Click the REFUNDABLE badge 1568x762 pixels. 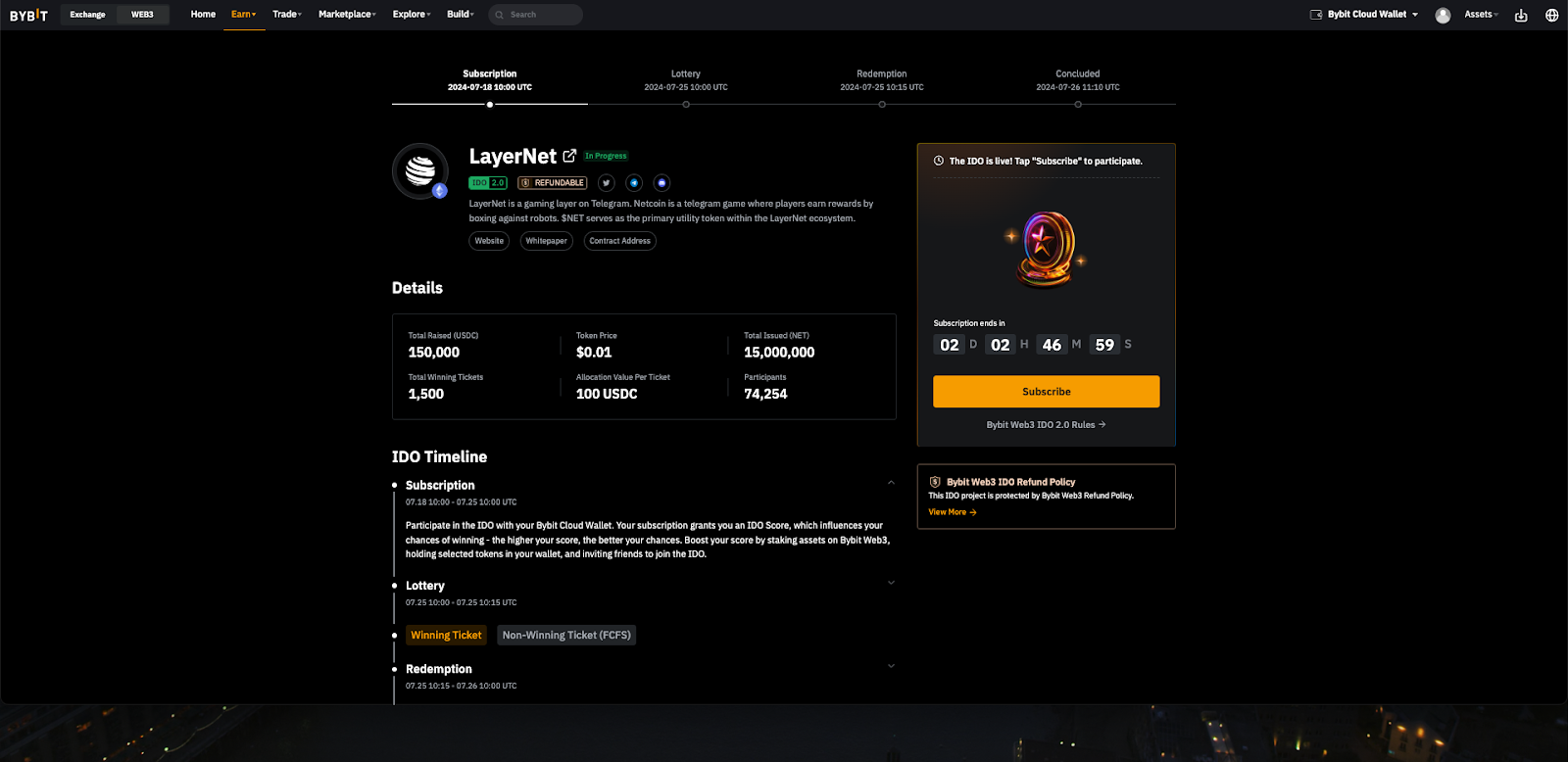point(553,183)
